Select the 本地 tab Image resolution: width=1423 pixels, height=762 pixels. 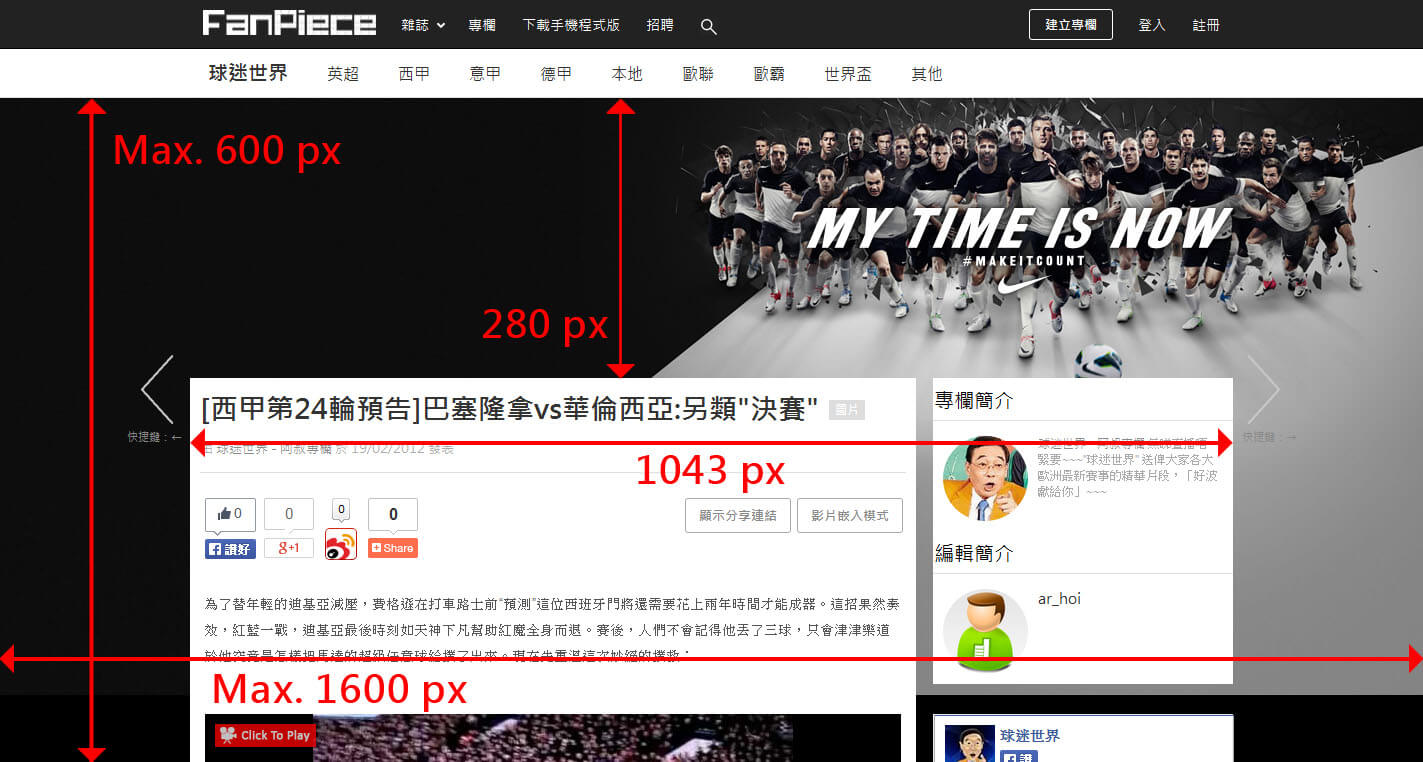627,74
